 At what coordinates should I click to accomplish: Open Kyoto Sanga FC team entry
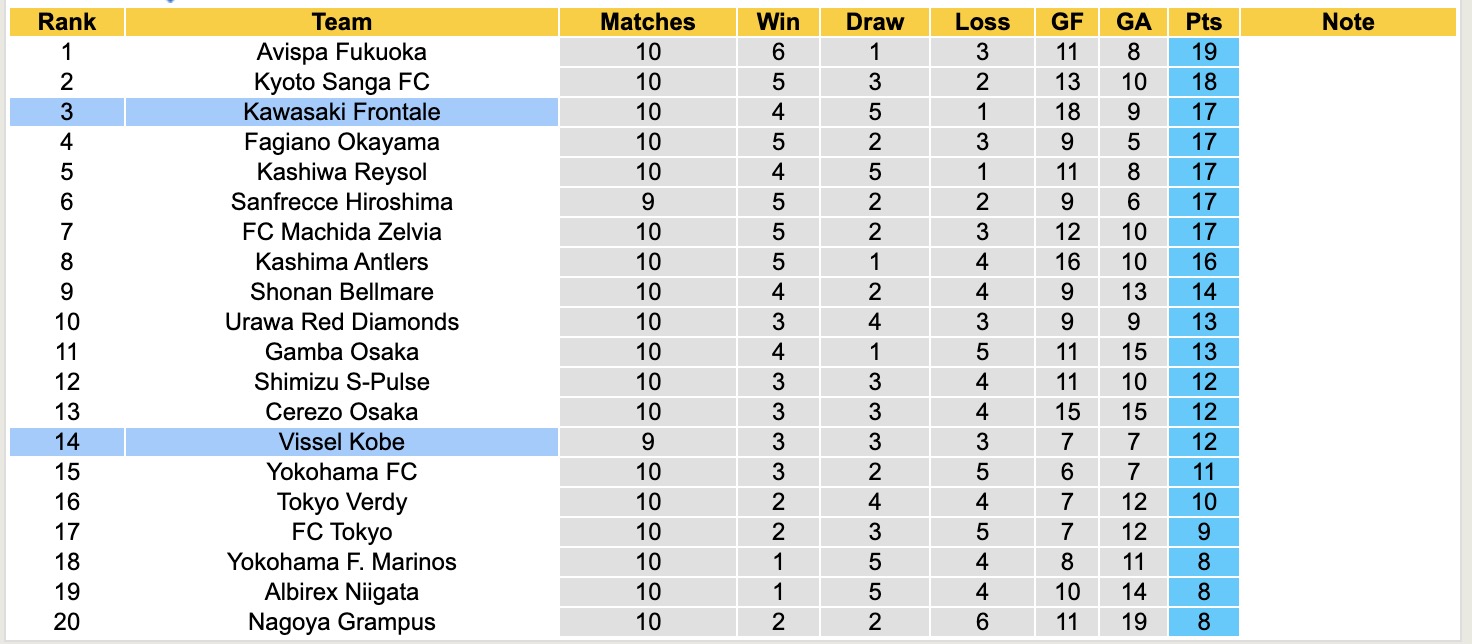(341, 82)
